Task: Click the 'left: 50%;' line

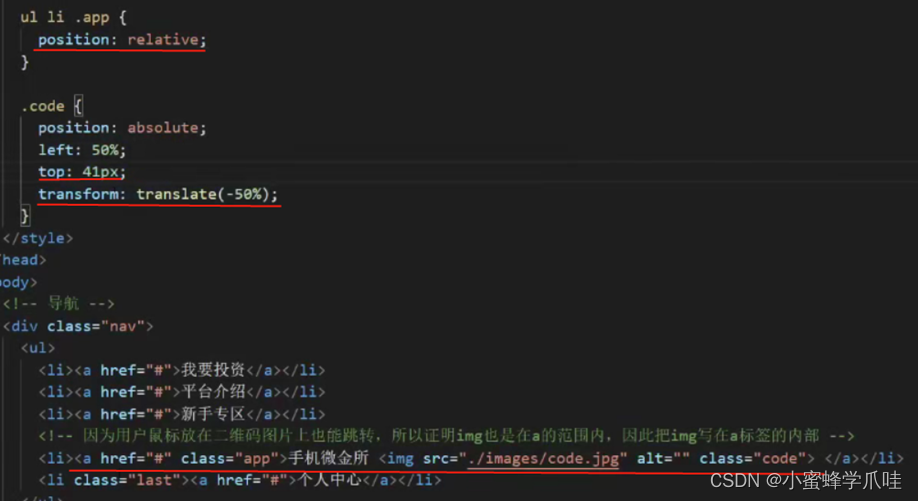Action: pos(82,150)
